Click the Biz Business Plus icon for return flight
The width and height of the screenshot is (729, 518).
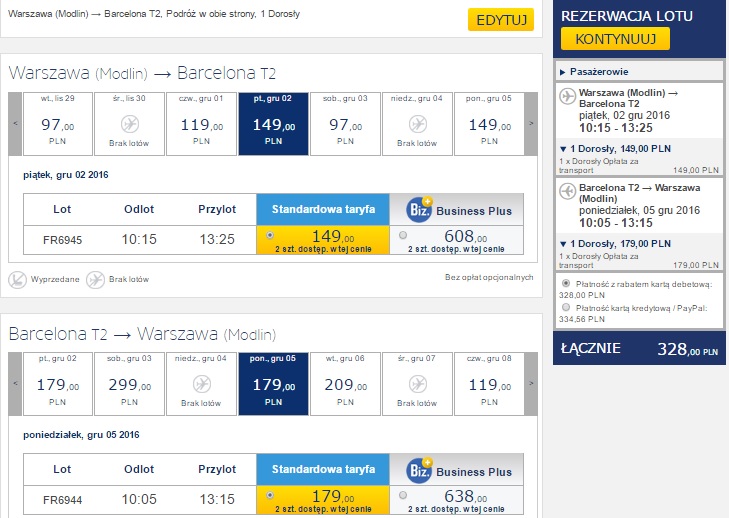point(419,470)
